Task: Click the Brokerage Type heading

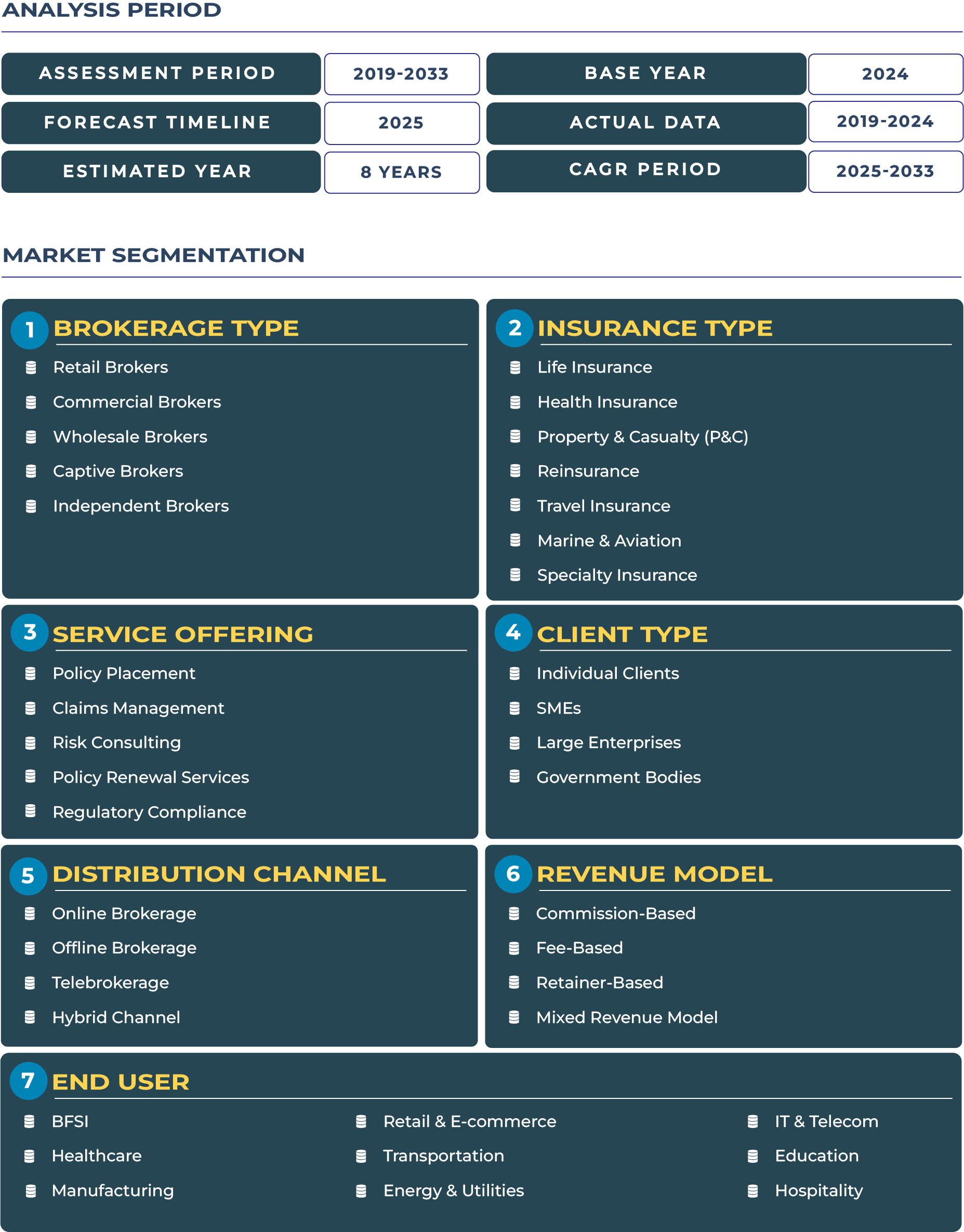Action: click(x=176, y=329)
